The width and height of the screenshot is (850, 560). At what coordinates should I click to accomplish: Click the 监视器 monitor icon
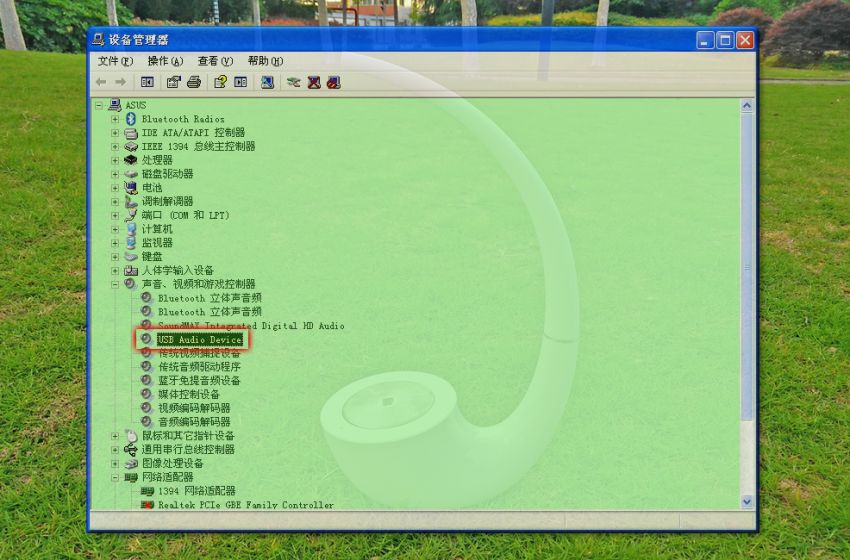(131, 243)
